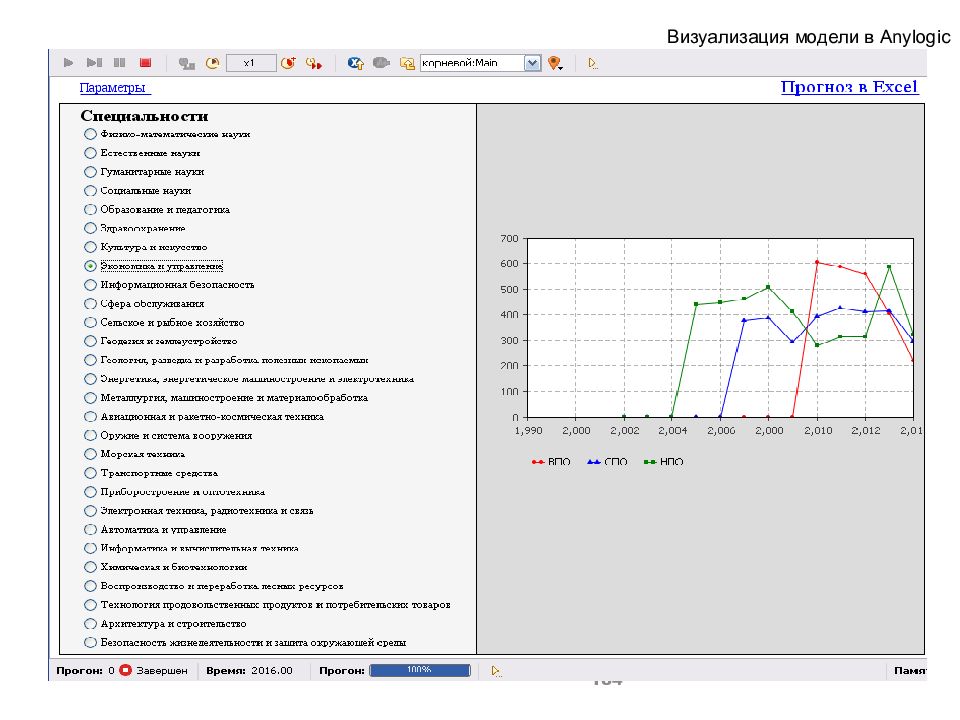Screen dimensions: 960x720
Task: Click the combo box dropdown arrow
Action: [x=533, y=63]
